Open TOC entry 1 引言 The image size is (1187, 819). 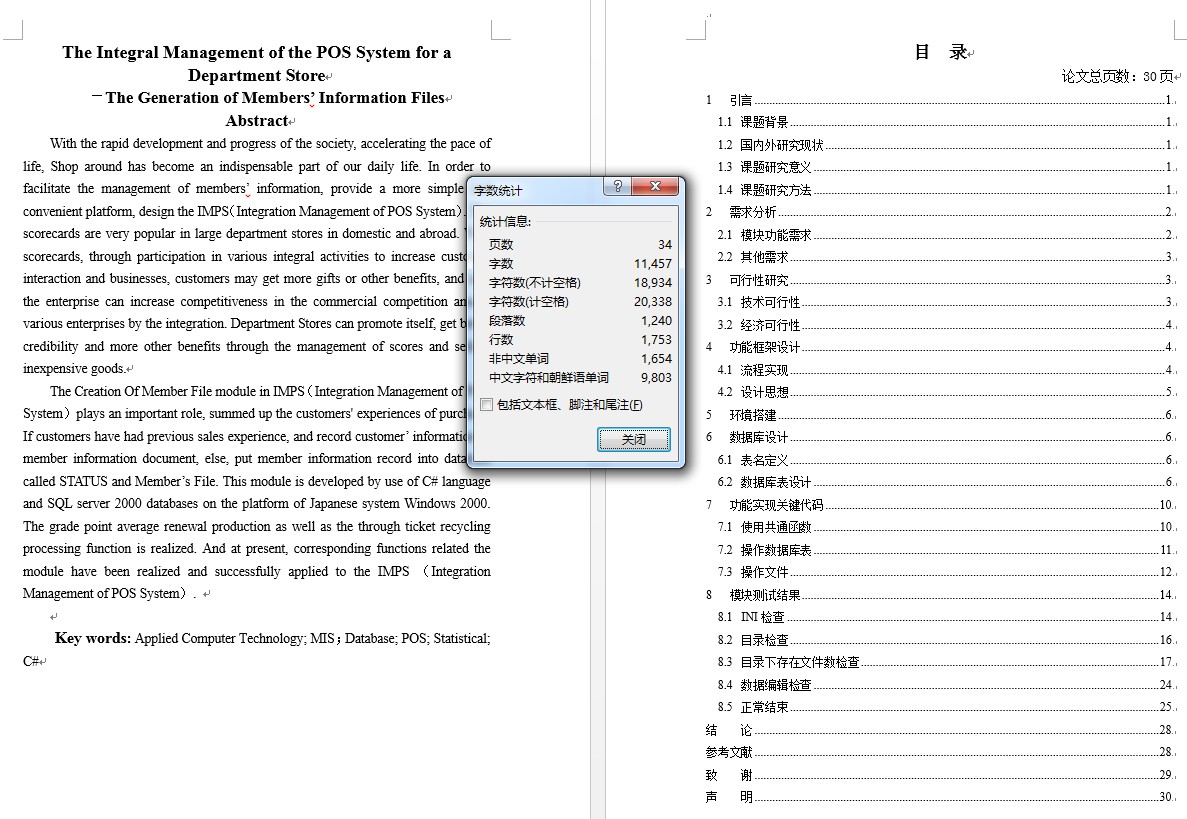939,100
